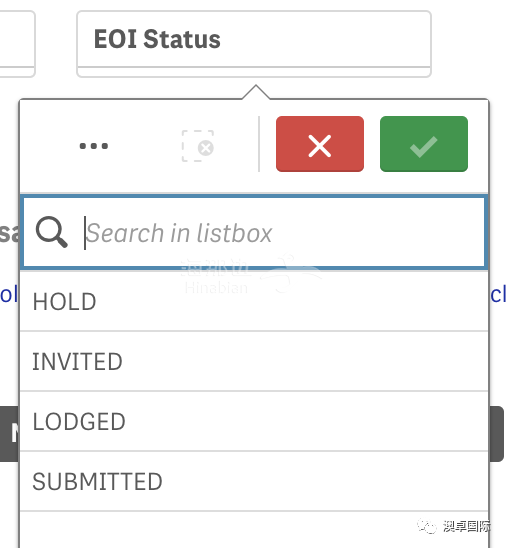Click the dark gray button behind popup's right side
This screenshot has height=548, width=506.
coord(497,434)
